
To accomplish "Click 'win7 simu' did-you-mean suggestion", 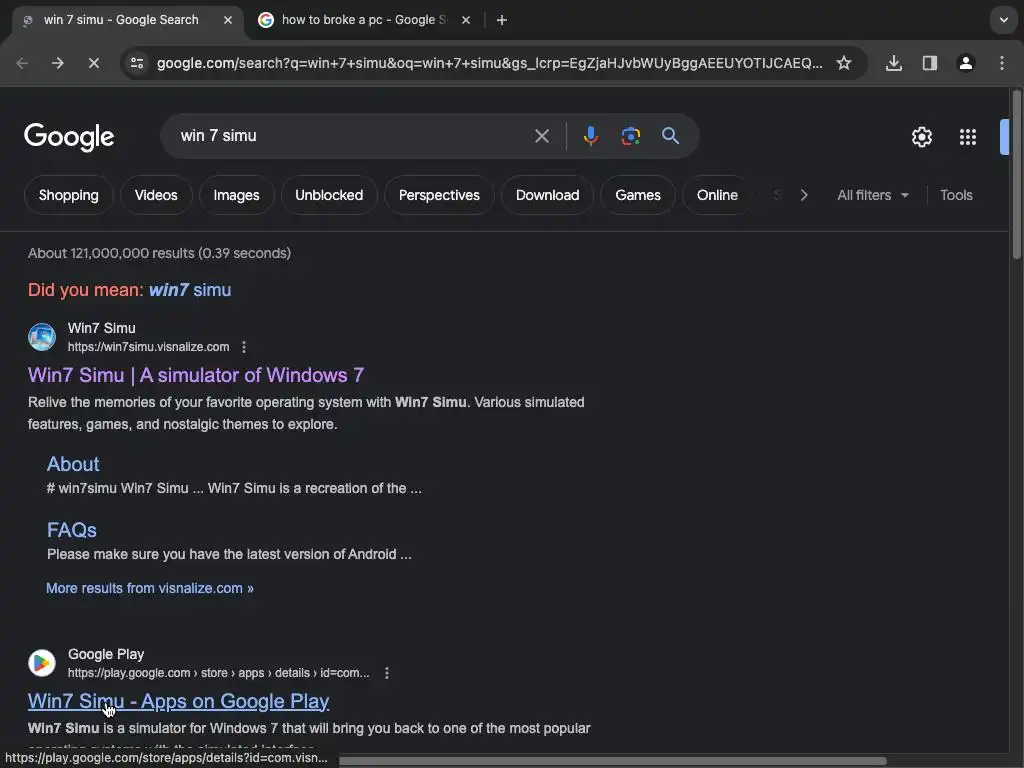I will click(x=190, y=290).
